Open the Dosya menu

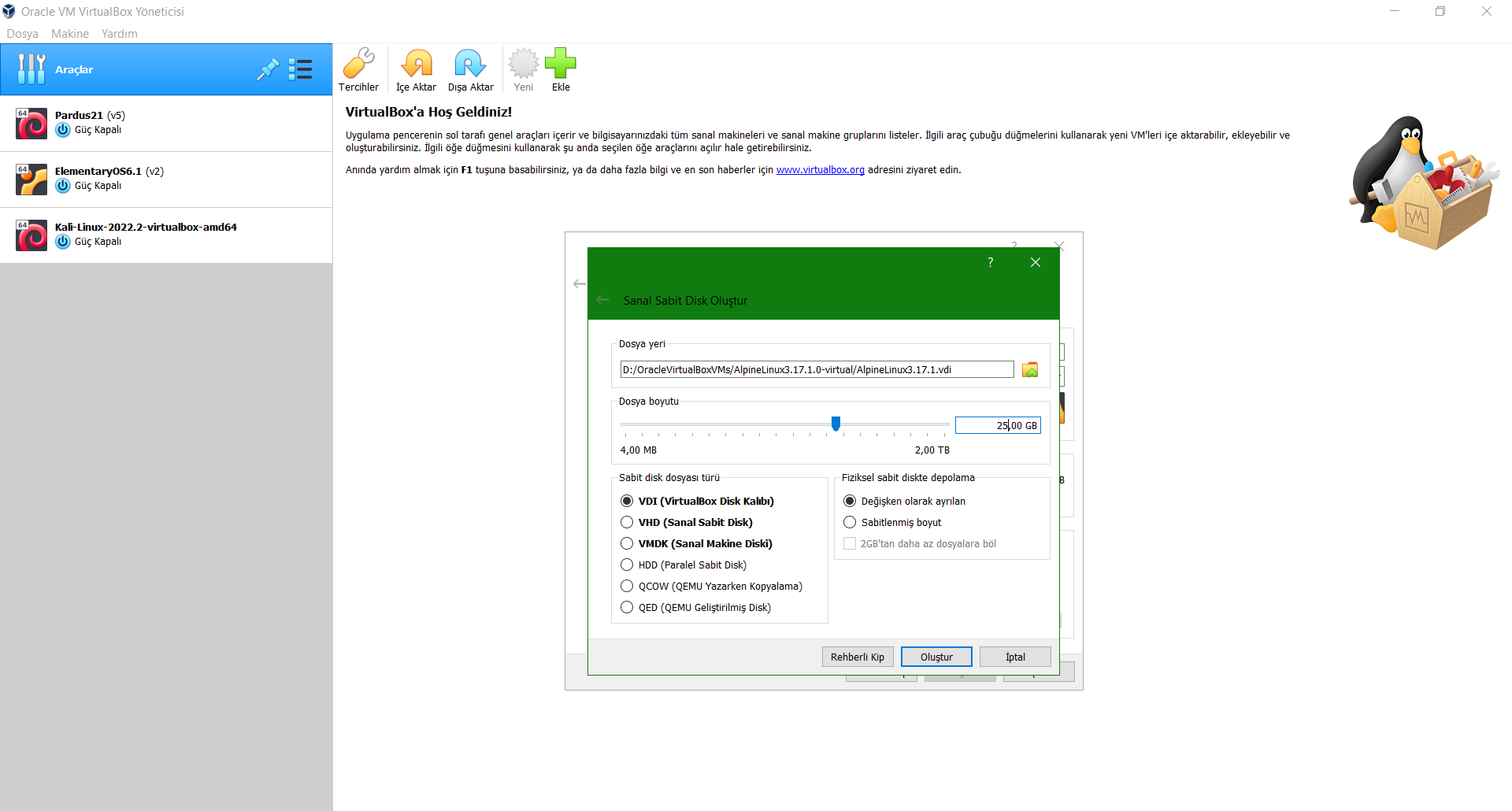point(22,34)
